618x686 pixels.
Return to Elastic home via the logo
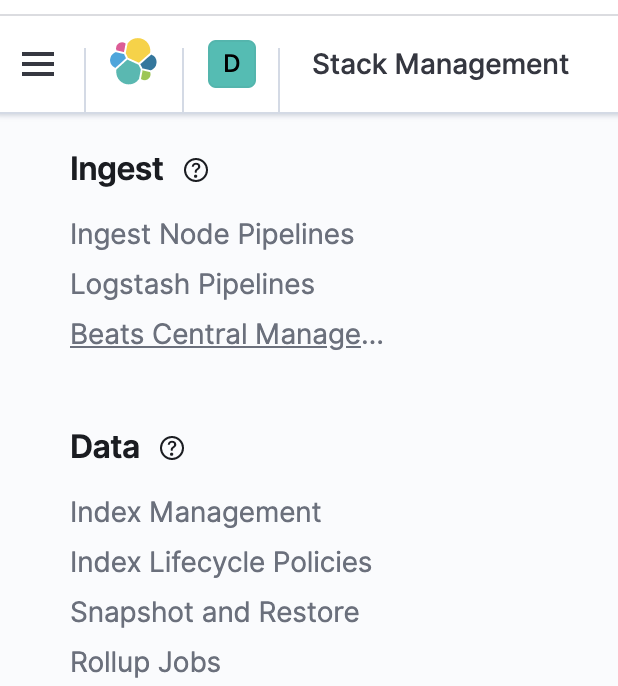pos(134,63)
